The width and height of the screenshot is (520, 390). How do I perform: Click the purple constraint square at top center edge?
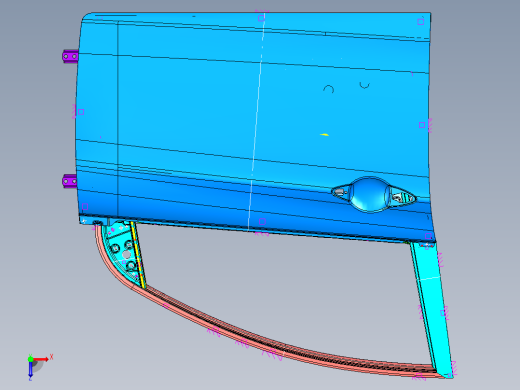(x=261, y=18)
